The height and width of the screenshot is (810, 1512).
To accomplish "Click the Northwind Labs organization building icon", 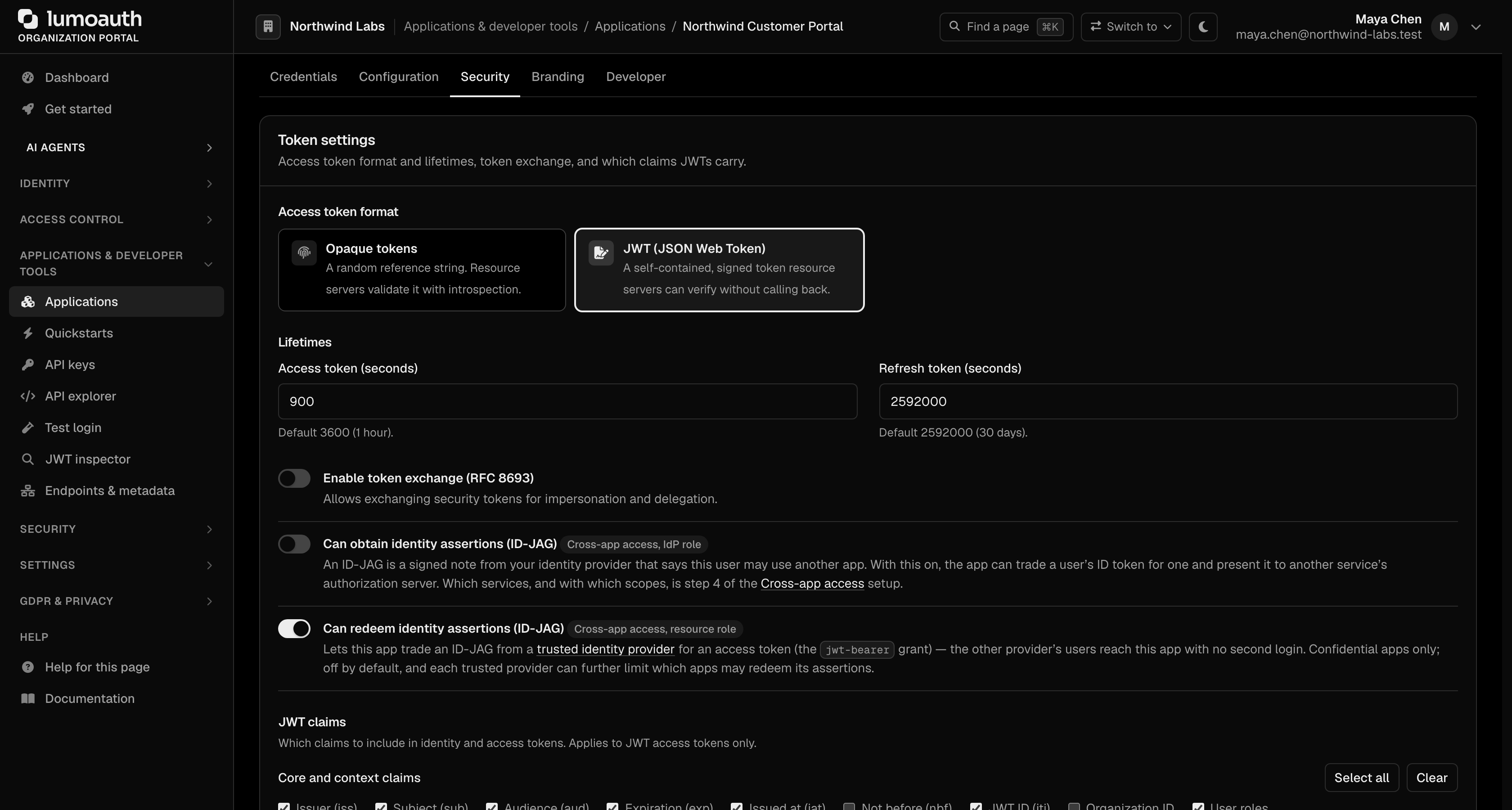I will coord(268,27).
